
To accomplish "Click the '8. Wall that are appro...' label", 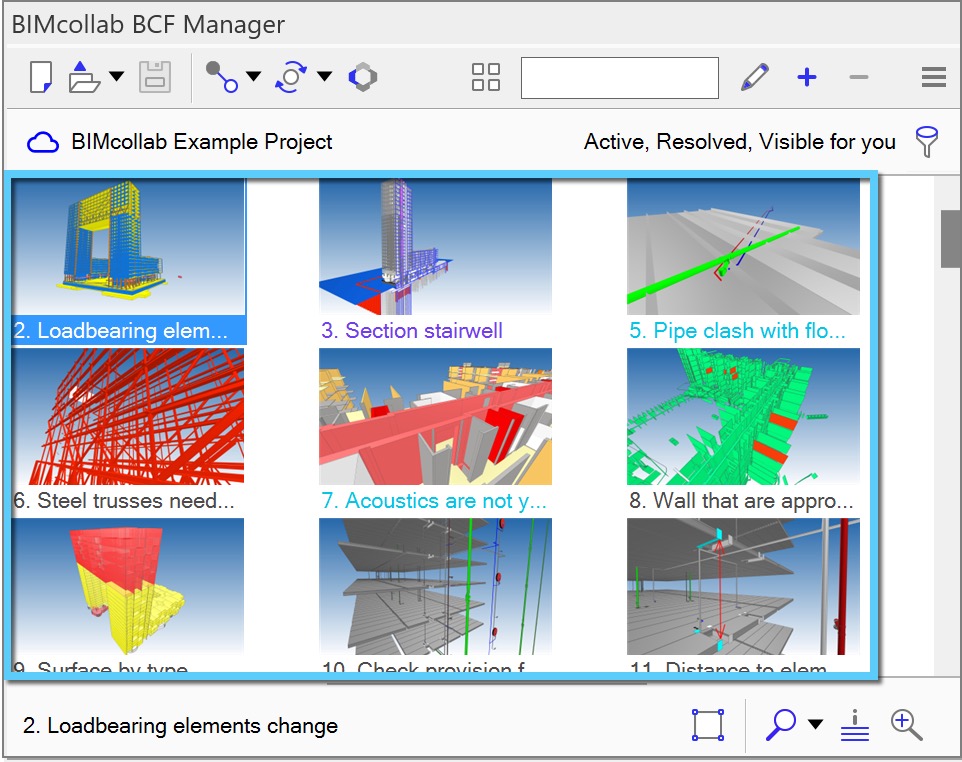I will pos(741,501).
